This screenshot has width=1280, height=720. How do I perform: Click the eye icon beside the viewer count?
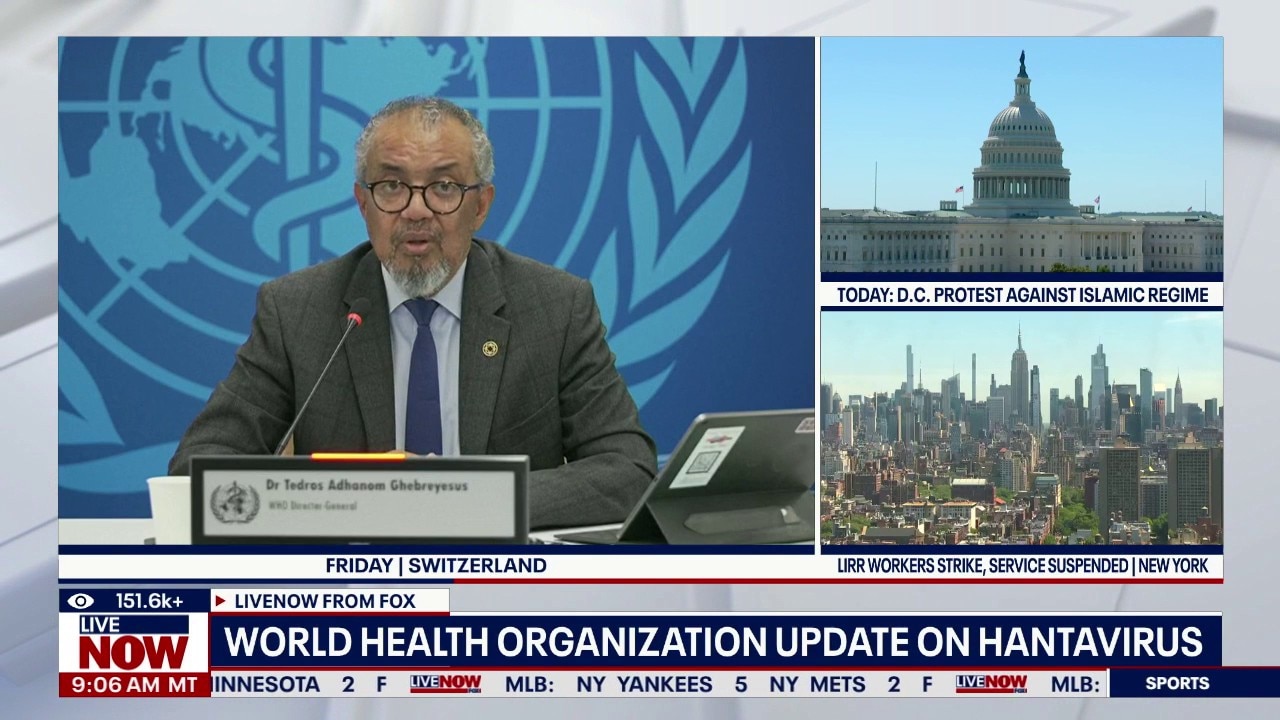[81, 601]
